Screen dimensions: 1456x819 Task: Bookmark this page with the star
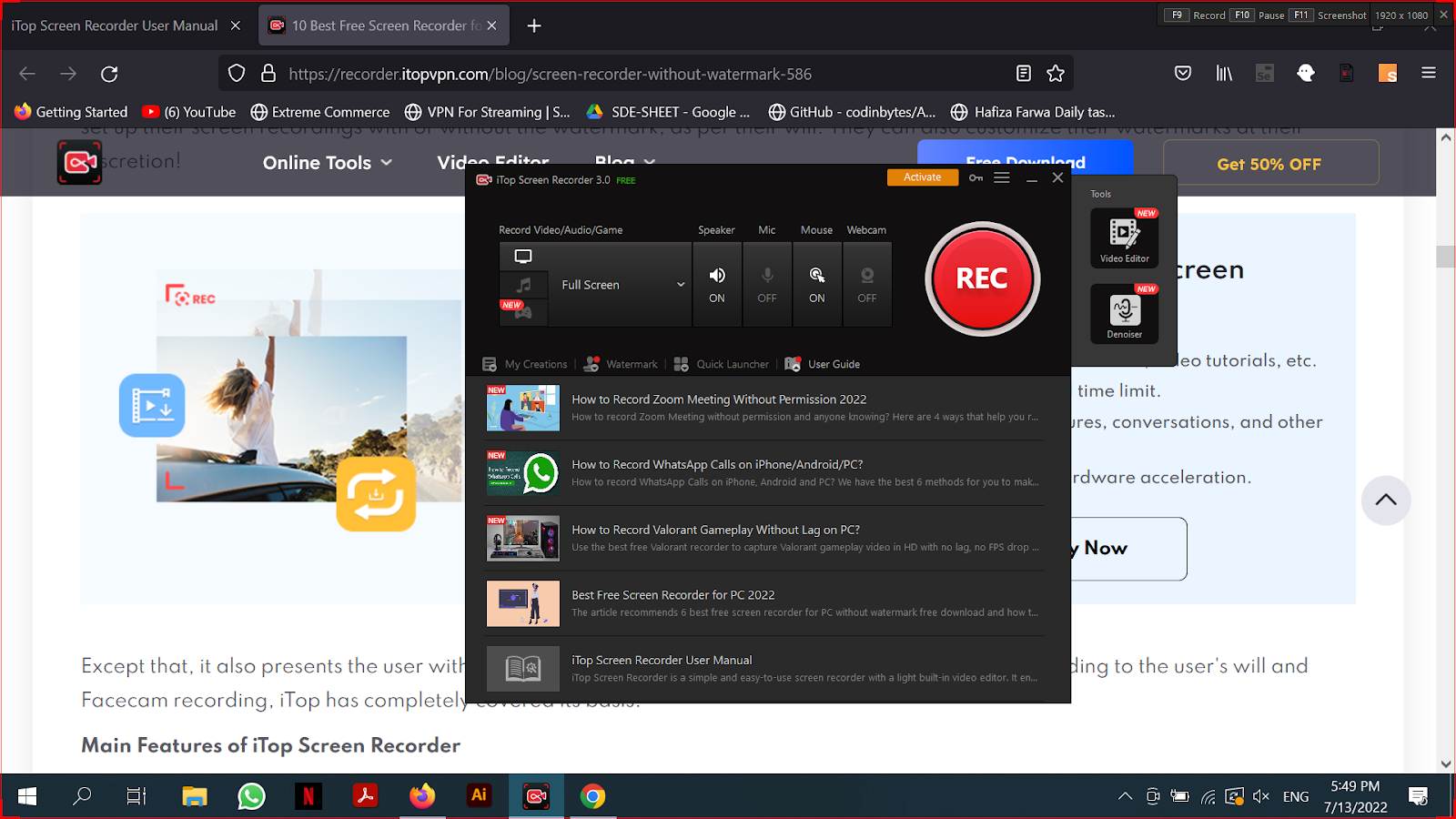(x=1056, y=74)
